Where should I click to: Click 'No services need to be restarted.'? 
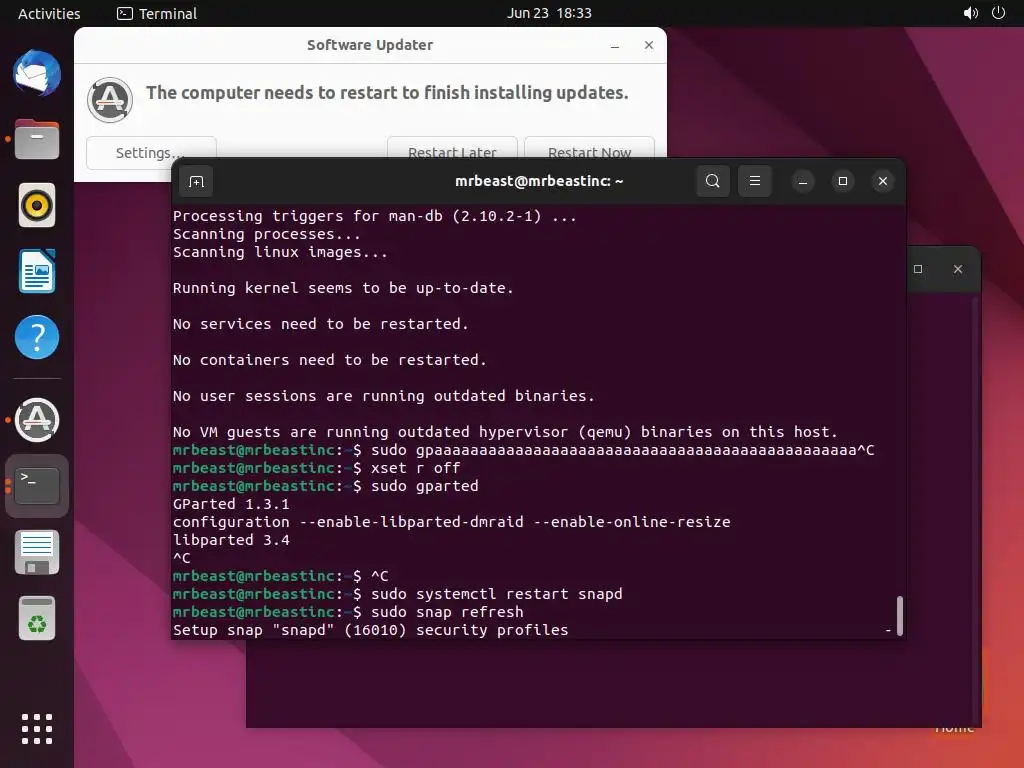point(320,324)
